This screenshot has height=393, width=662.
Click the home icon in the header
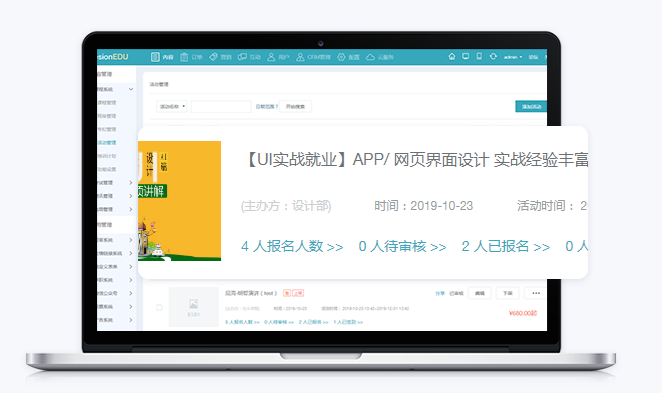452,56
